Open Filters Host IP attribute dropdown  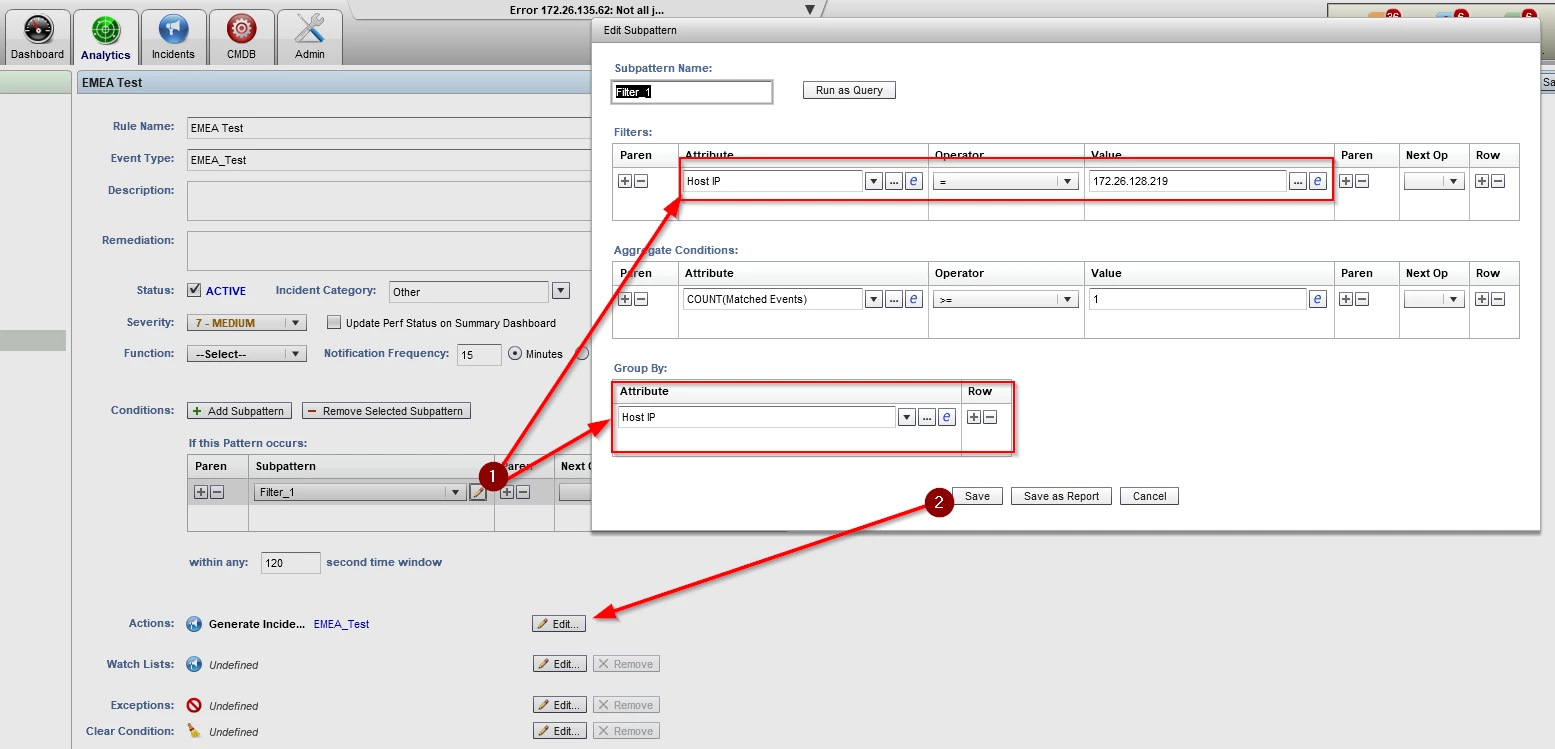click(873, 181)
